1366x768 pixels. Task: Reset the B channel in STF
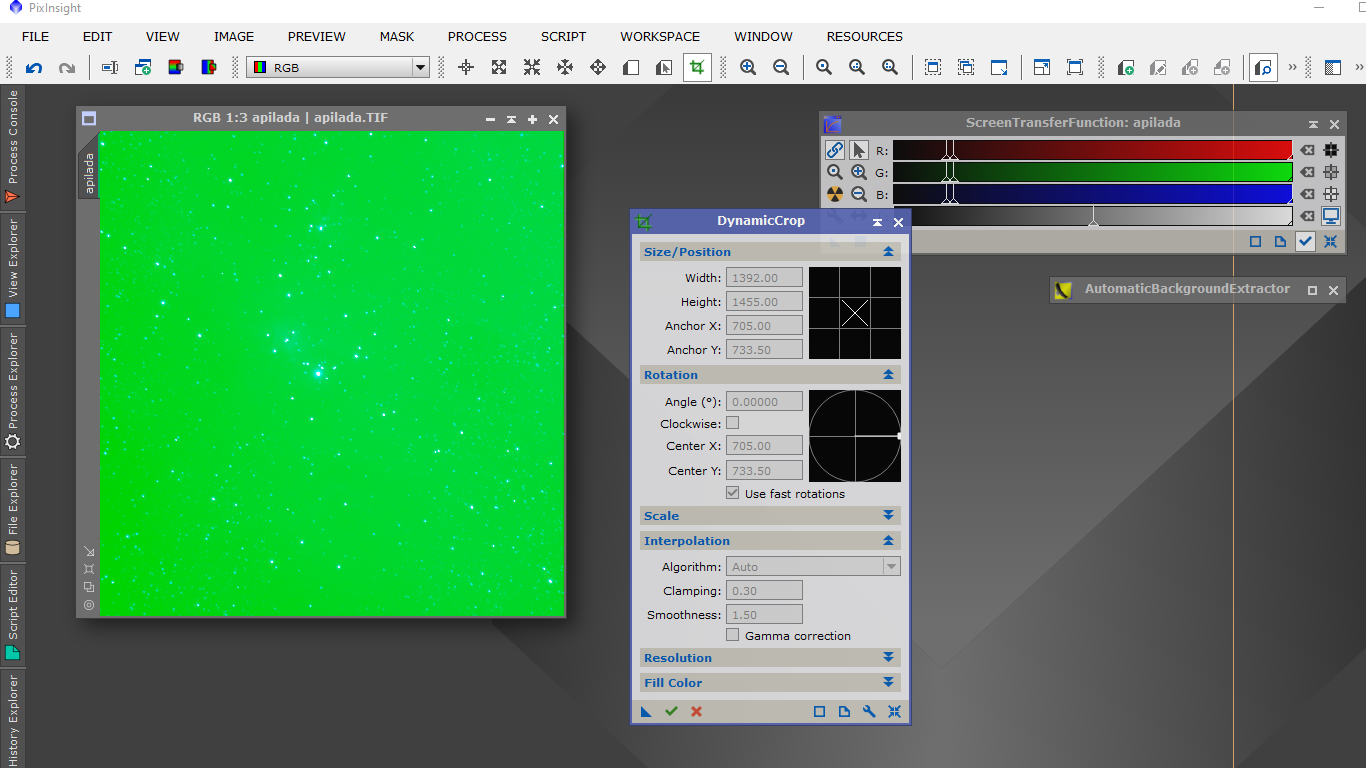[x=1307, y=194]
